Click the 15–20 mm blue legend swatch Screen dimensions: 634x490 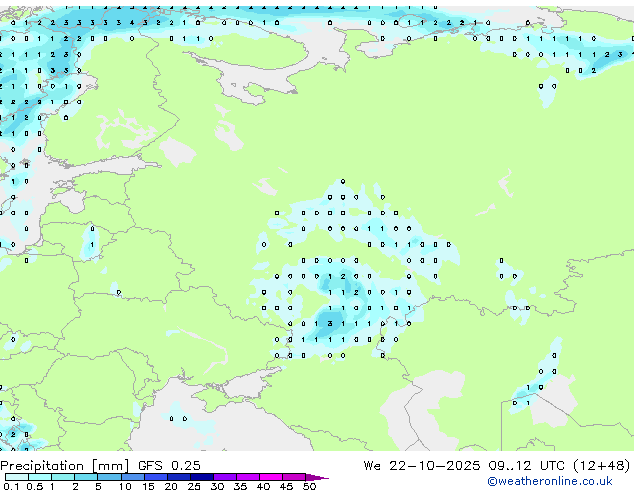pos(155,477)
